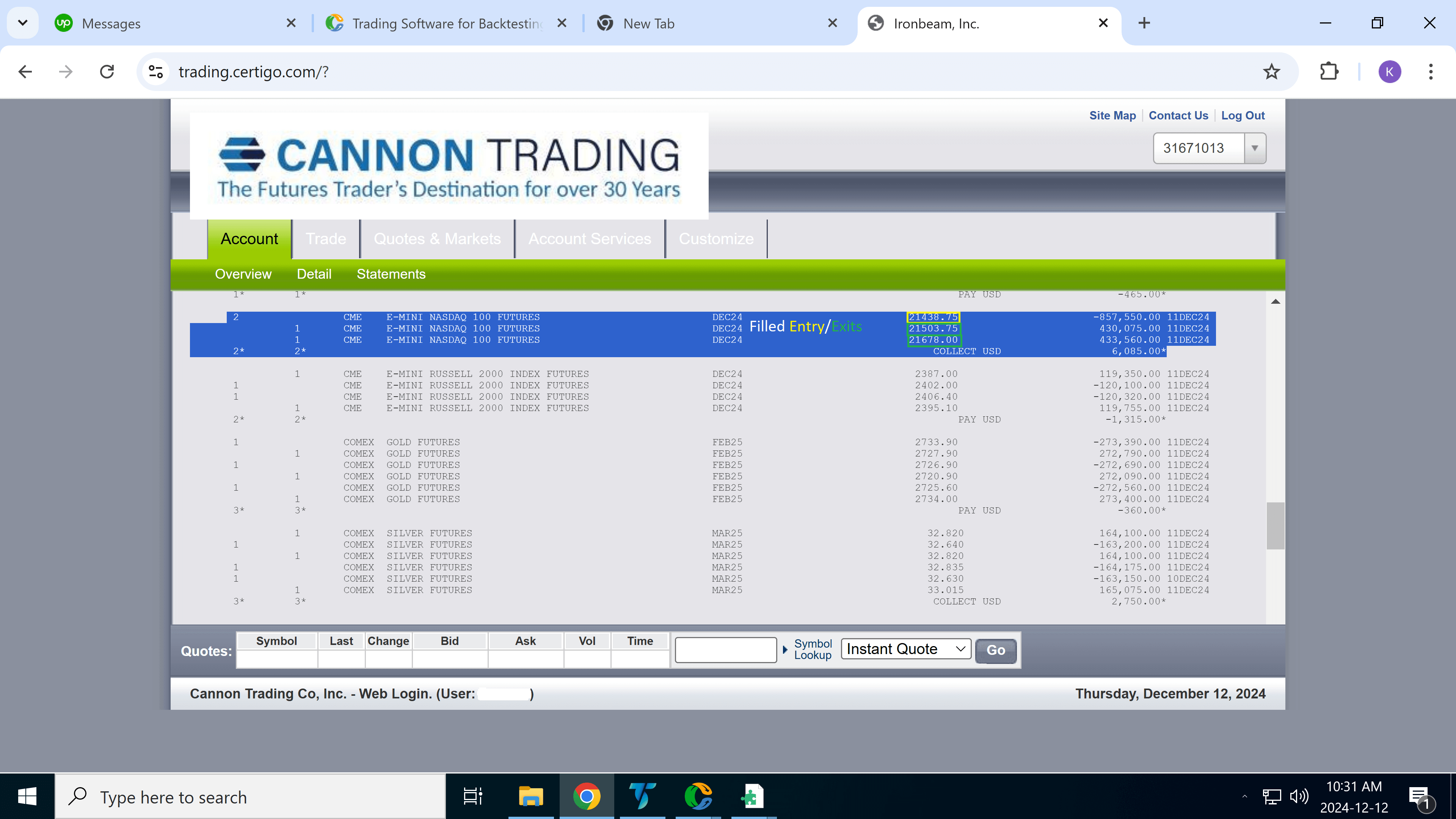Close the Messages browser tab
Screen dimensions: 1456x819
coord(291,23)
